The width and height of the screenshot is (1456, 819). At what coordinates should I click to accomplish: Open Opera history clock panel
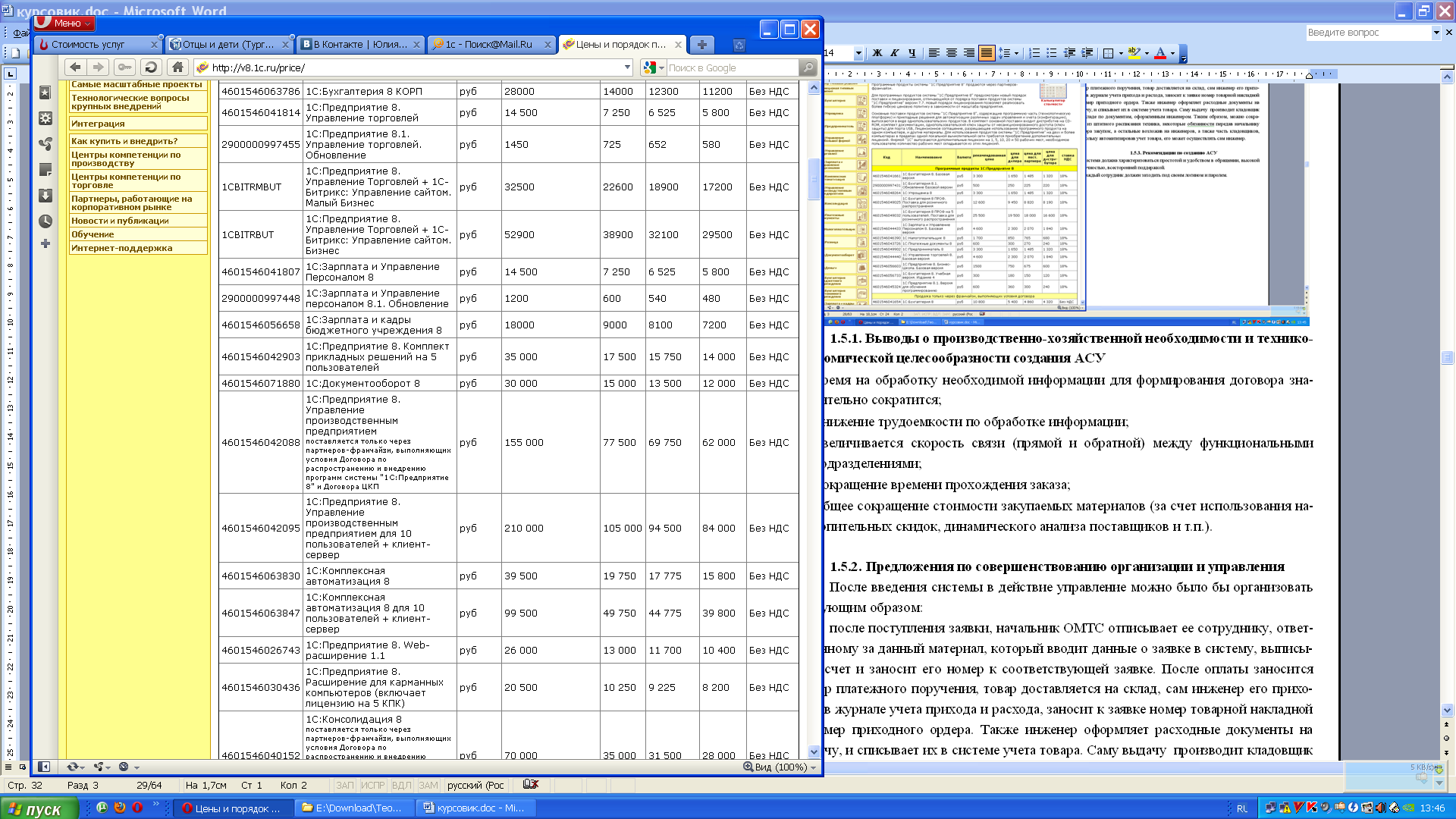point(45,221)
